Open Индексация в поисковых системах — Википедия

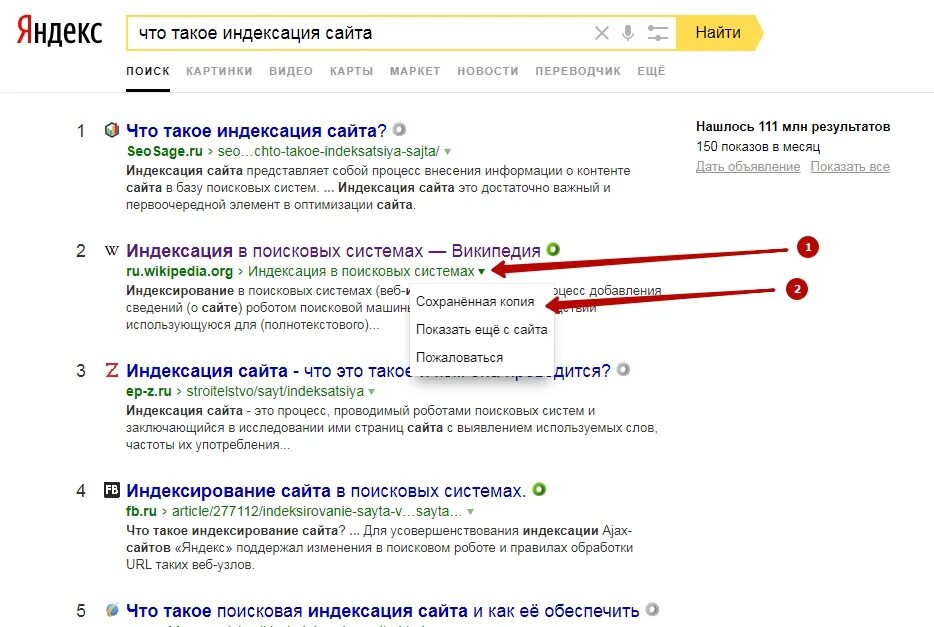pos(333,251)
